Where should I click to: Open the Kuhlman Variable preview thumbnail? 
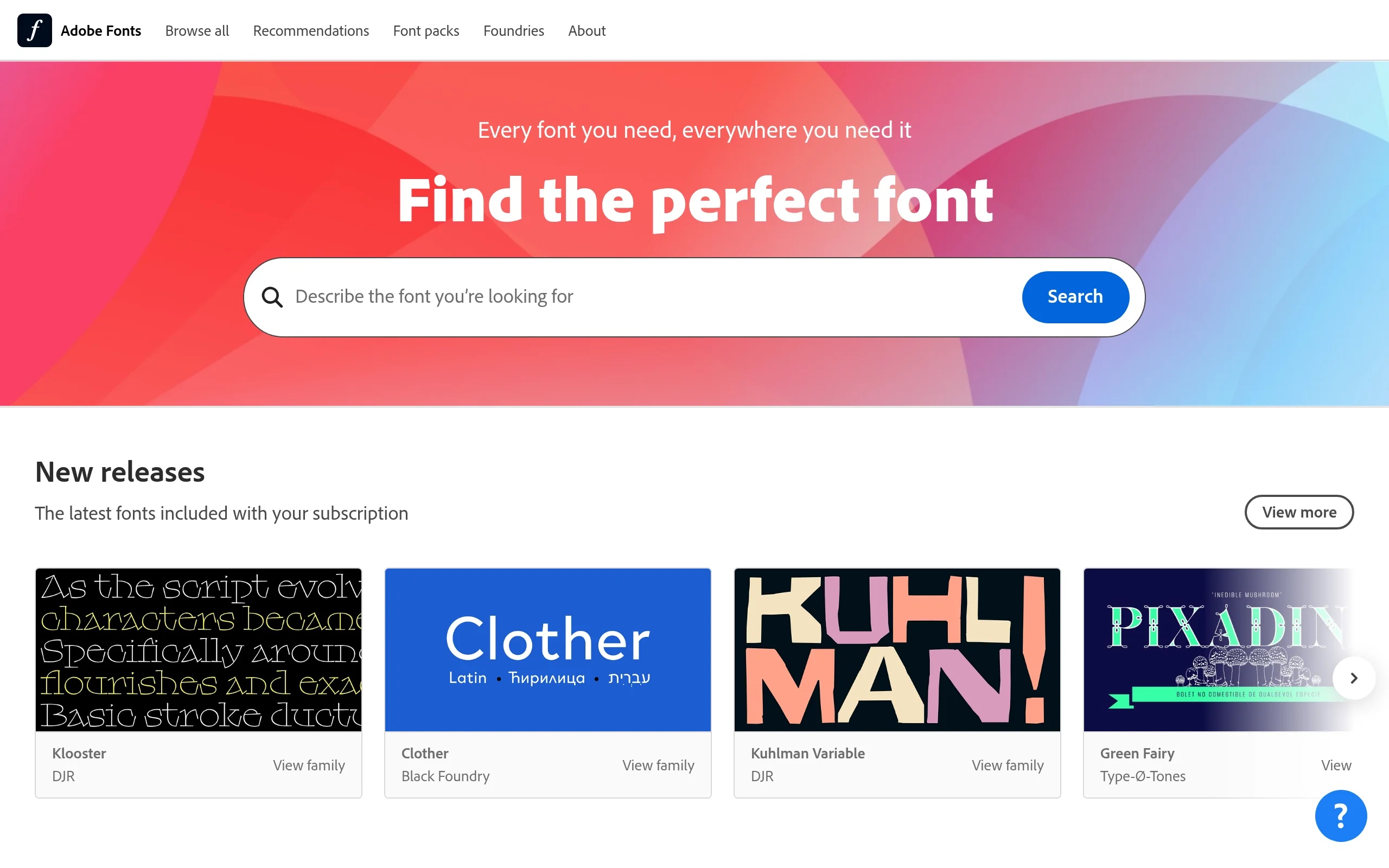click(897, 649)
